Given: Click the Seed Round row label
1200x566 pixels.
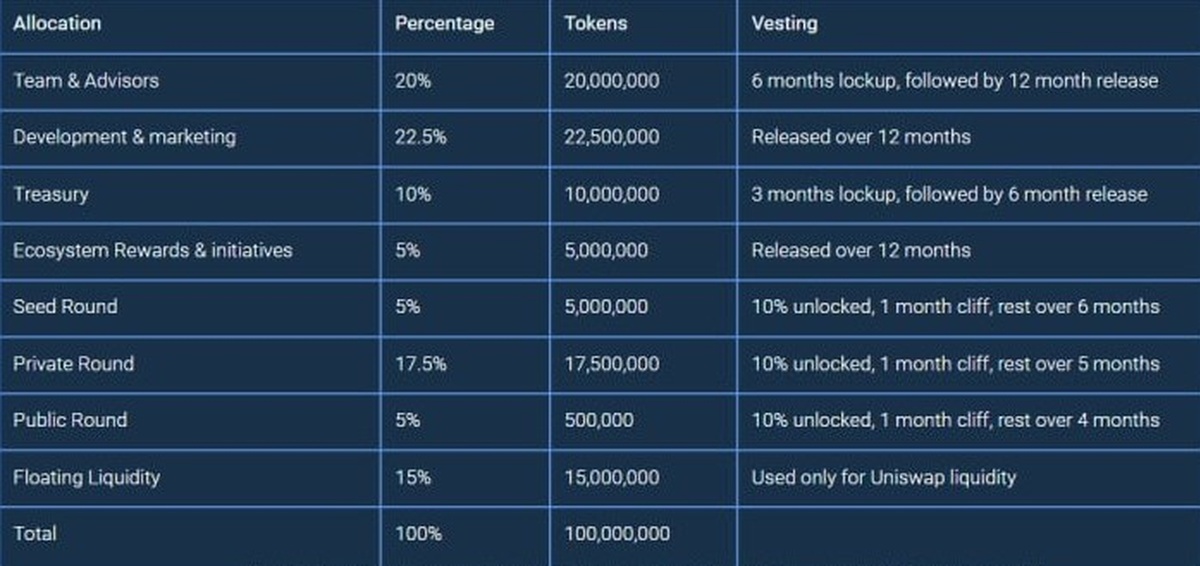Looking at the screenshot, I should 65,307.
